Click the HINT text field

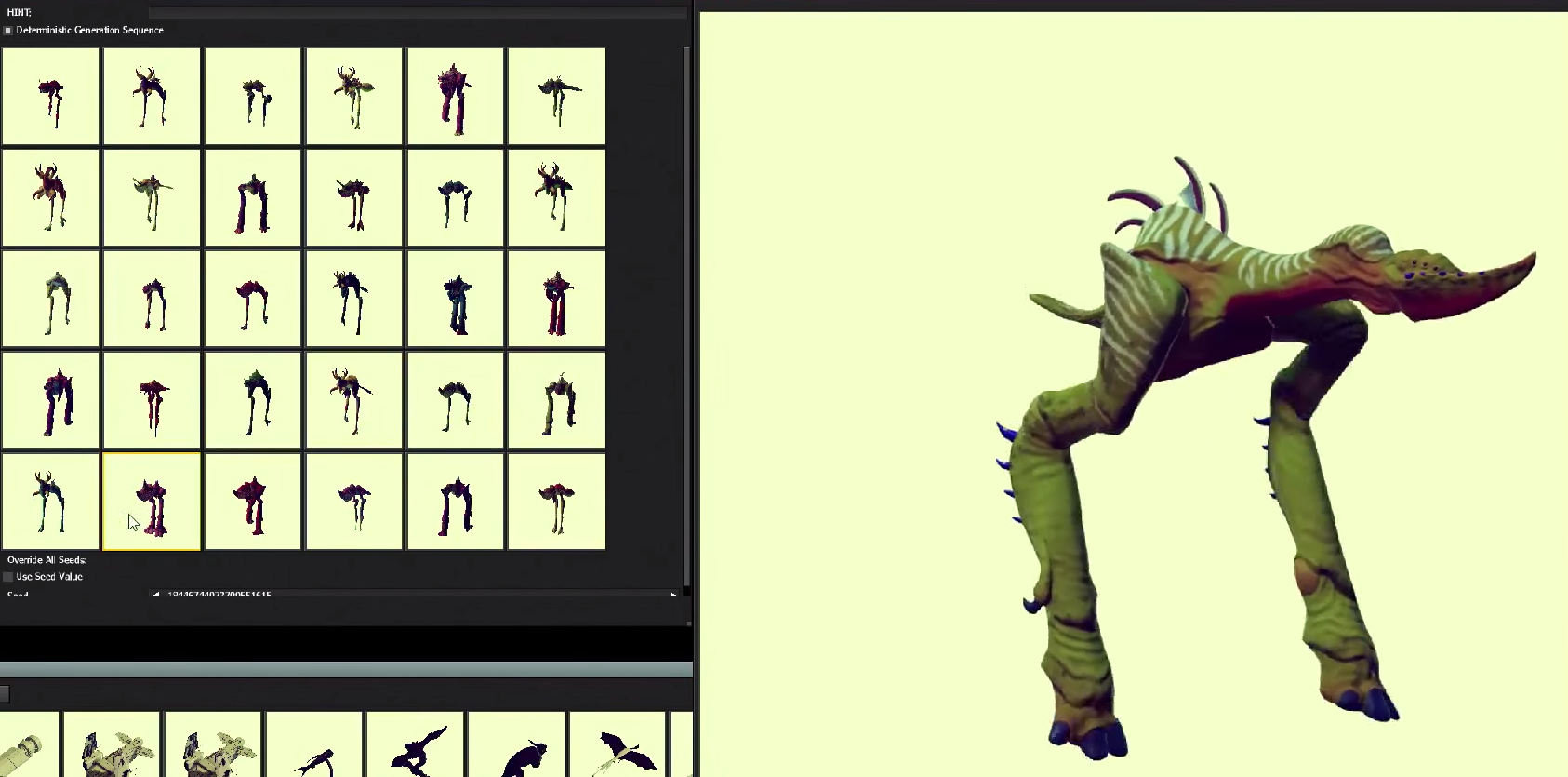417,13
